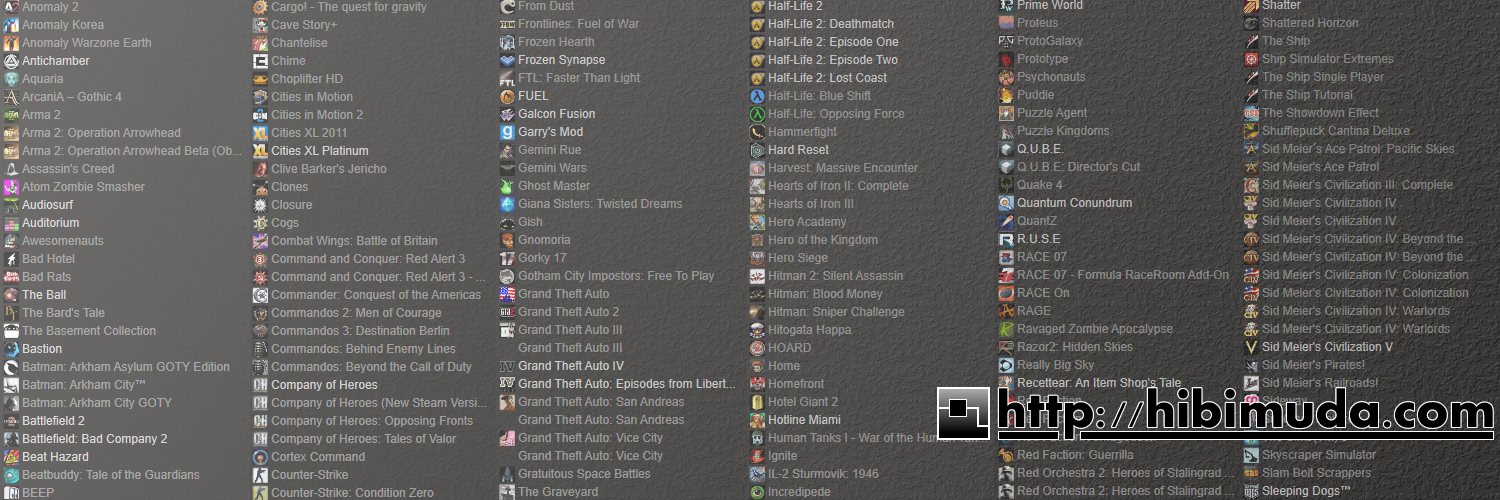Click the Galcon Fusion icon
Viewport: 1500px width, 500px height.
pyautogui.click(x=507, y=114)
